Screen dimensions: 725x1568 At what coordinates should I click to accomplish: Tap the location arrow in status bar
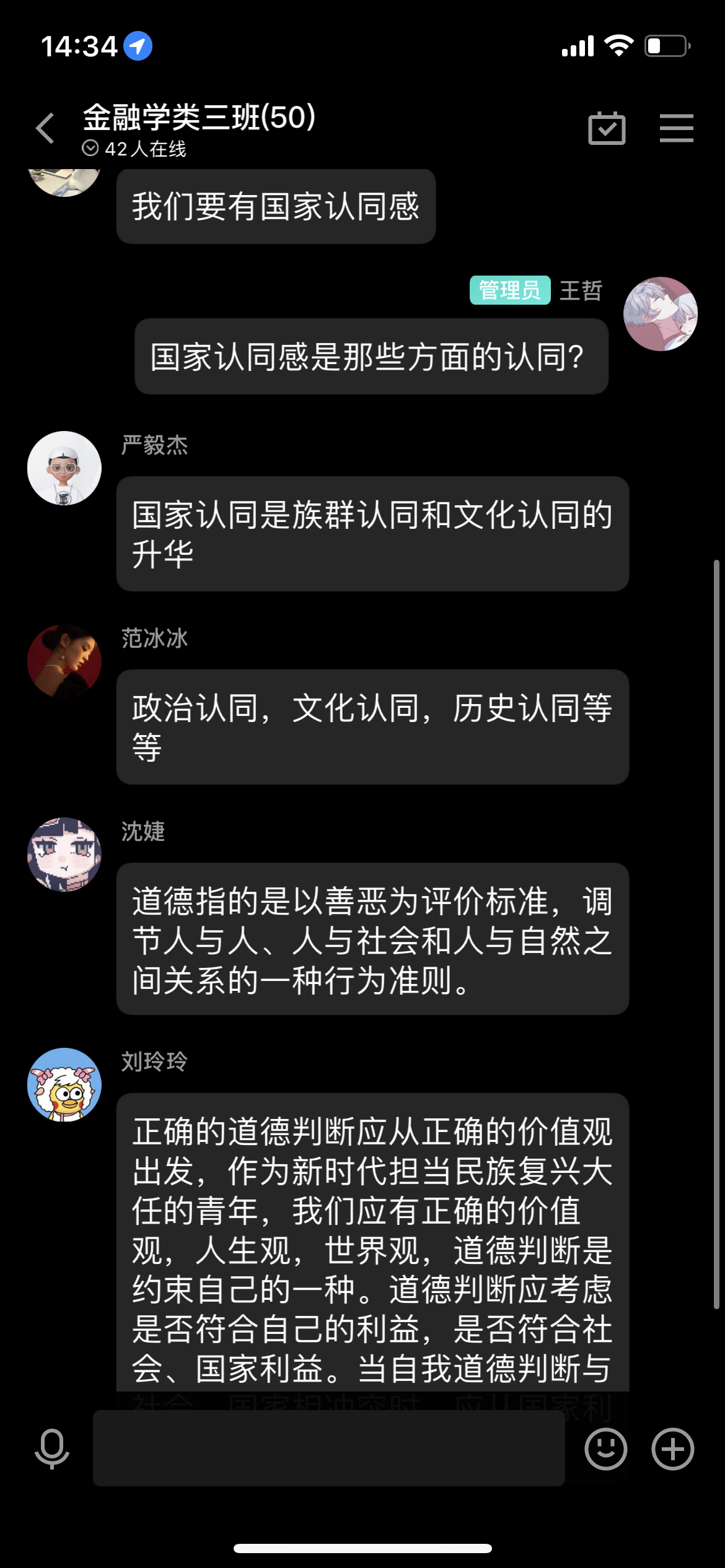tap(138, 46)
